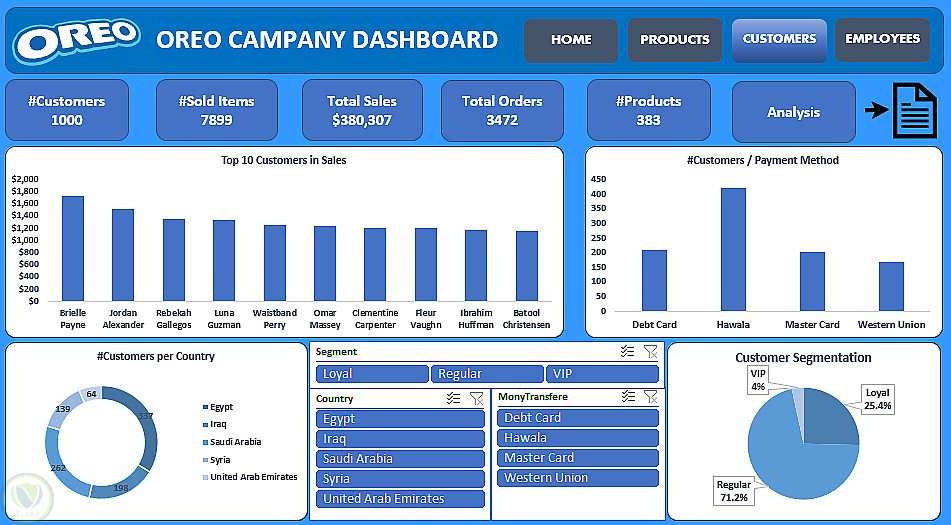Click the Luna Guzman axis label
951x525 pixels.
[224, 319]
